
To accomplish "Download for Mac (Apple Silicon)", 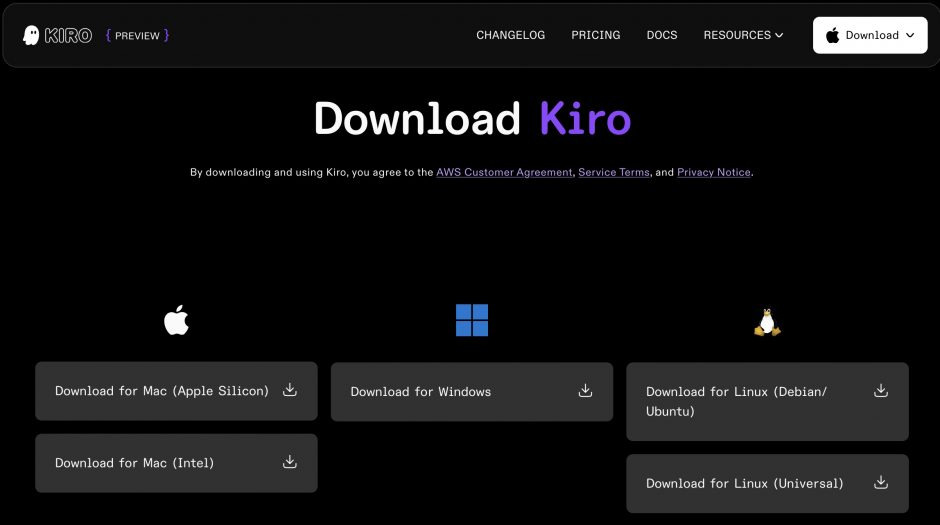I will click(176, 391).
